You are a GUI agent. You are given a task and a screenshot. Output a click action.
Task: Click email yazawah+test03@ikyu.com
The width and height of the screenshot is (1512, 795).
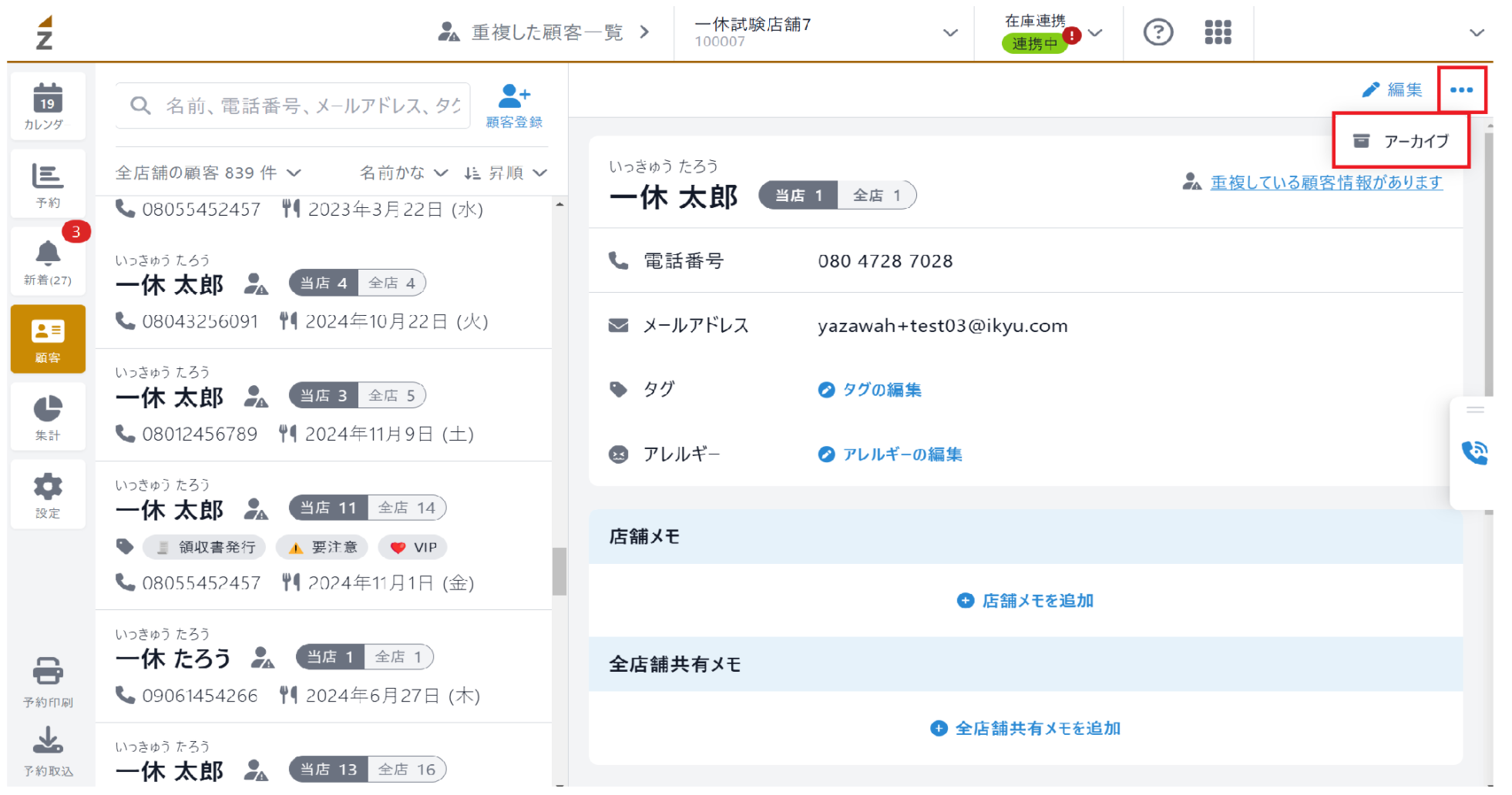tap(942, 326)
